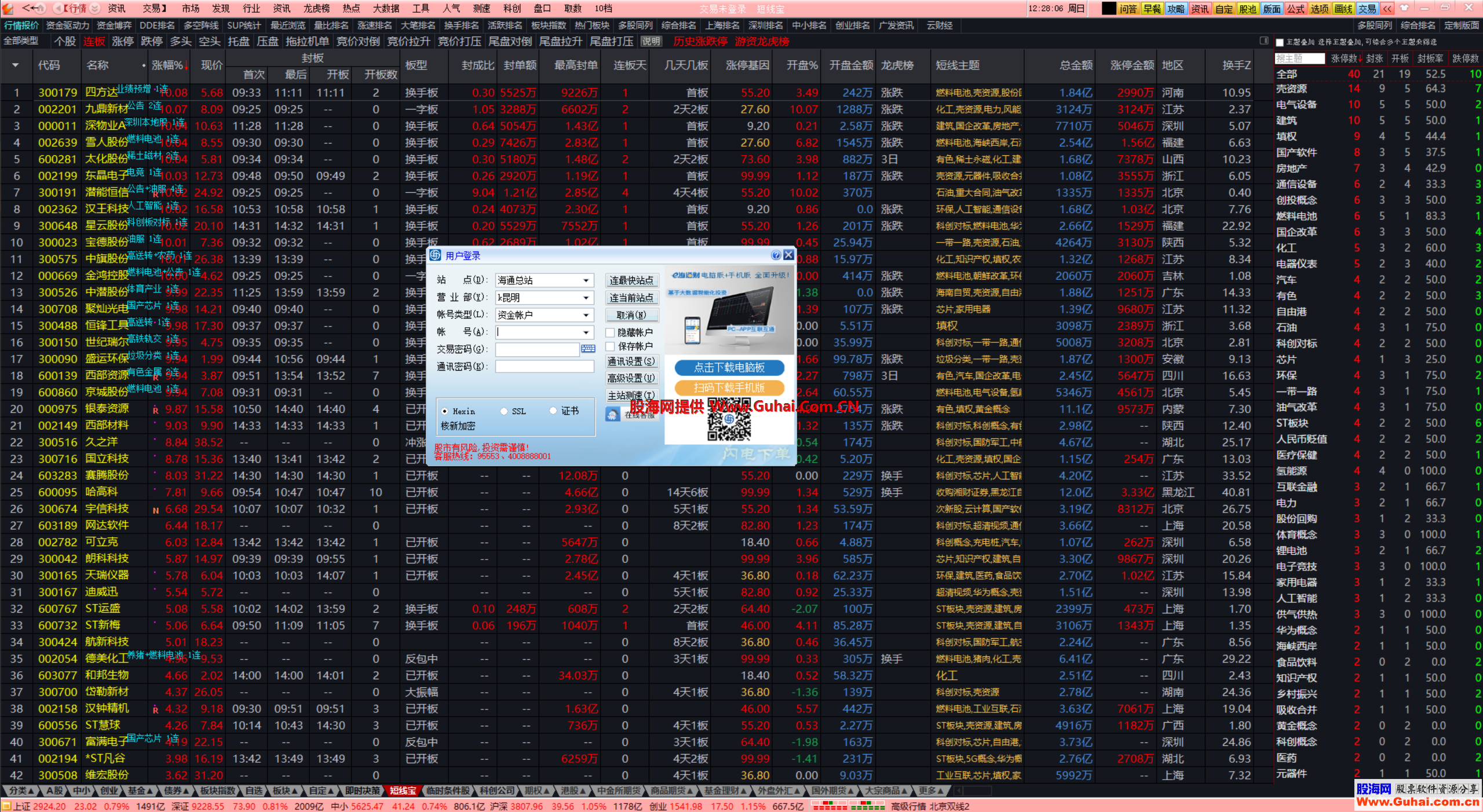Click the help icon in the login dialog
Screen dimensions: 1483x812
776,255
